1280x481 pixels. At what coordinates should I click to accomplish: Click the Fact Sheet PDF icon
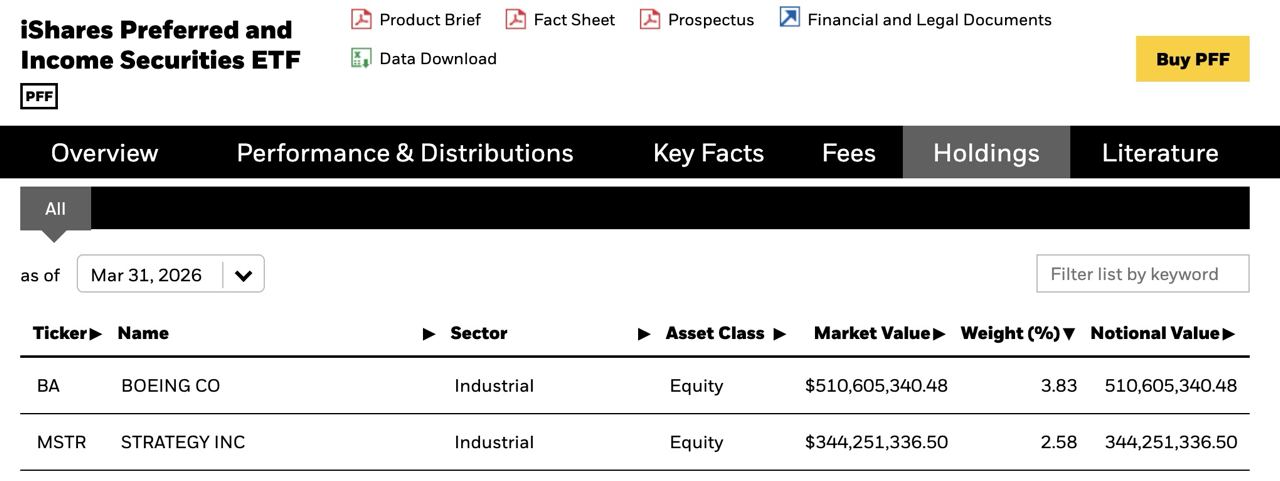[516, 19]
